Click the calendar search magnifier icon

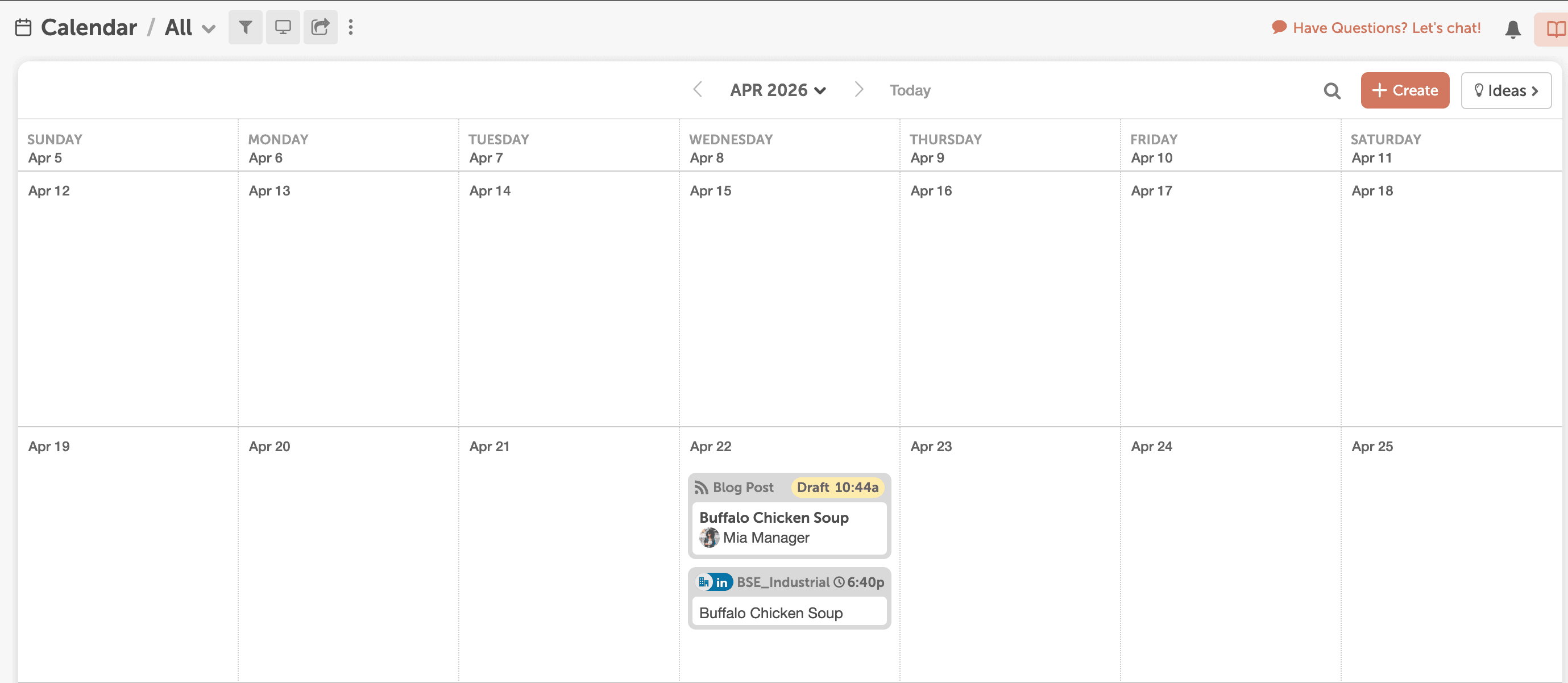tap(1332, 90)
